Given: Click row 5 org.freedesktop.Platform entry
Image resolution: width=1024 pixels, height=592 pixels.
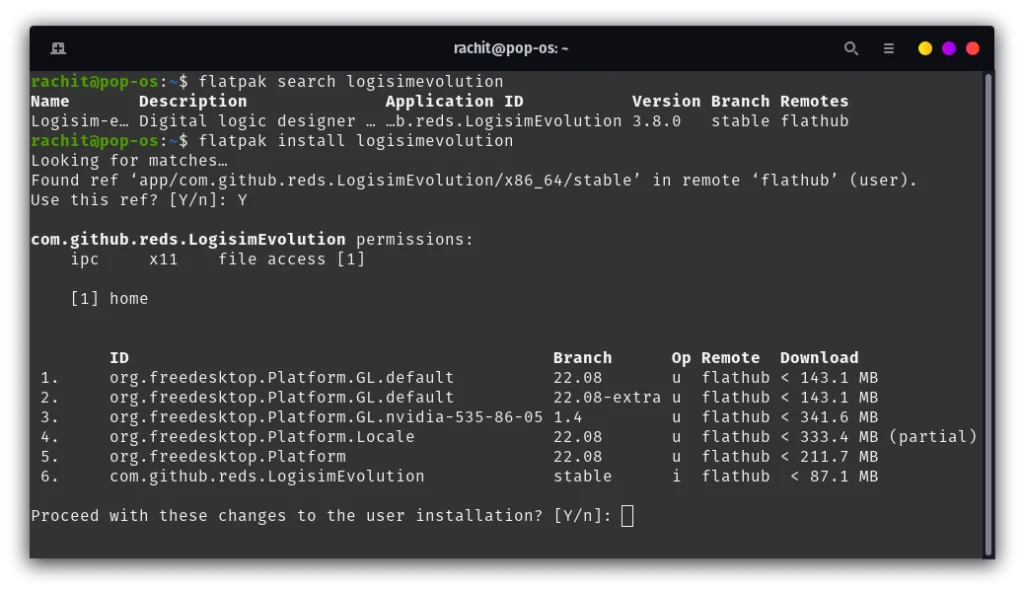Looking at the screenshot, I should pos(227,456).
